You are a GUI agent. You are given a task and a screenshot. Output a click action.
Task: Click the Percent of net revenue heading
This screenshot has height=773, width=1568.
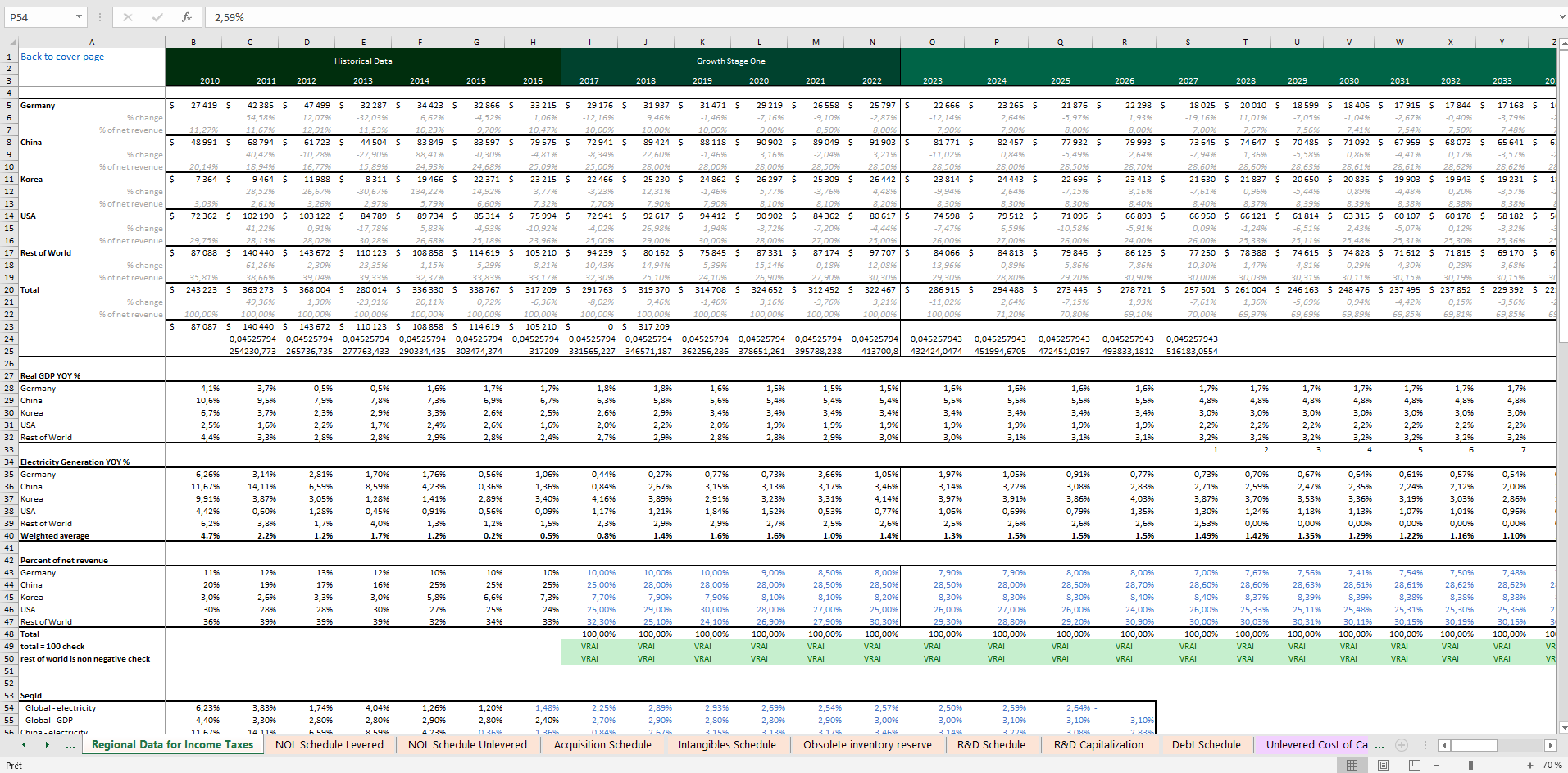point(64,561)
